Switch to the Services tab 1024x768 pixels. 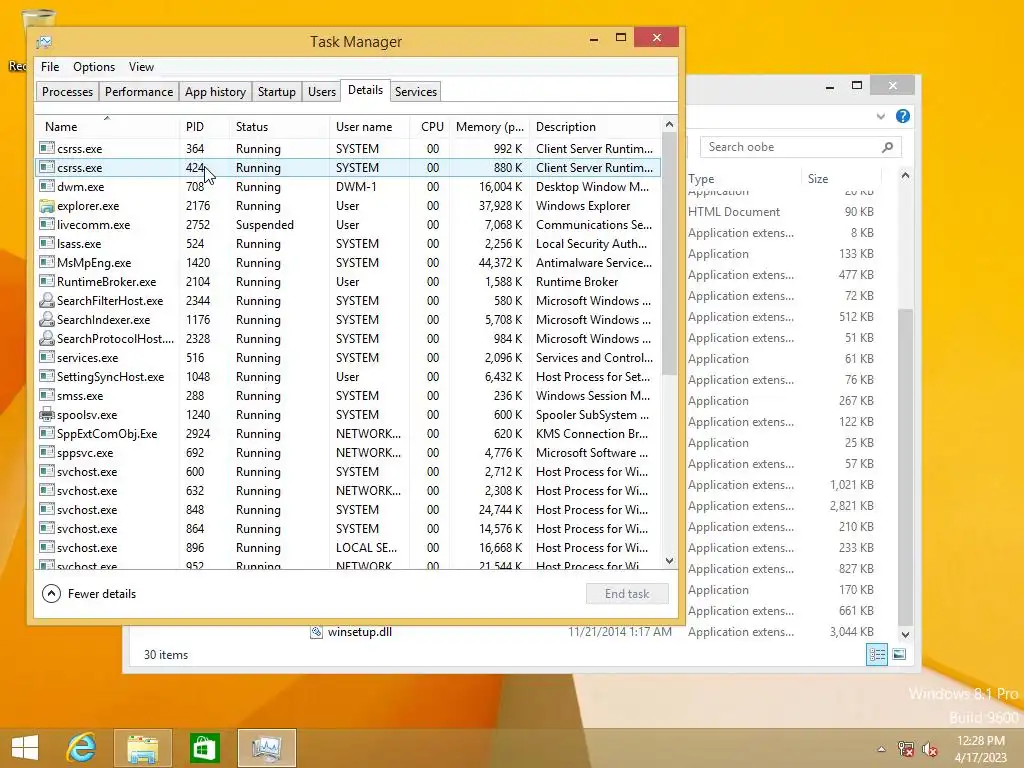[416, 91]
